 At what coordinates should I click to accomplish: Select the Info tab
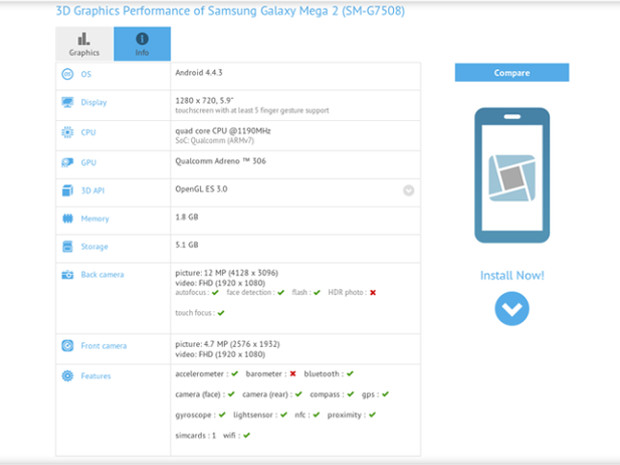(142, 44)
